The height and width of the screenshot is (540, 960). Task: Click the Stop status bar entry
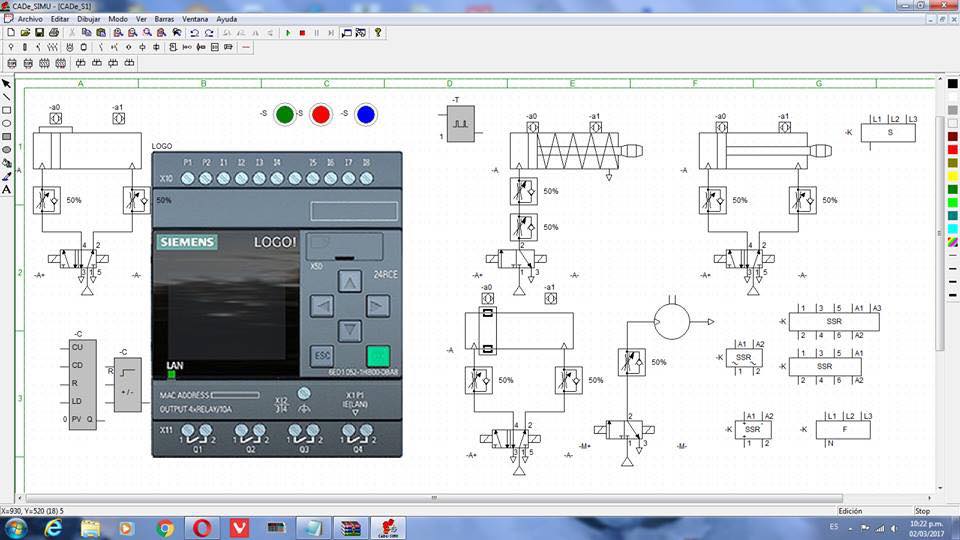point(922,511)
